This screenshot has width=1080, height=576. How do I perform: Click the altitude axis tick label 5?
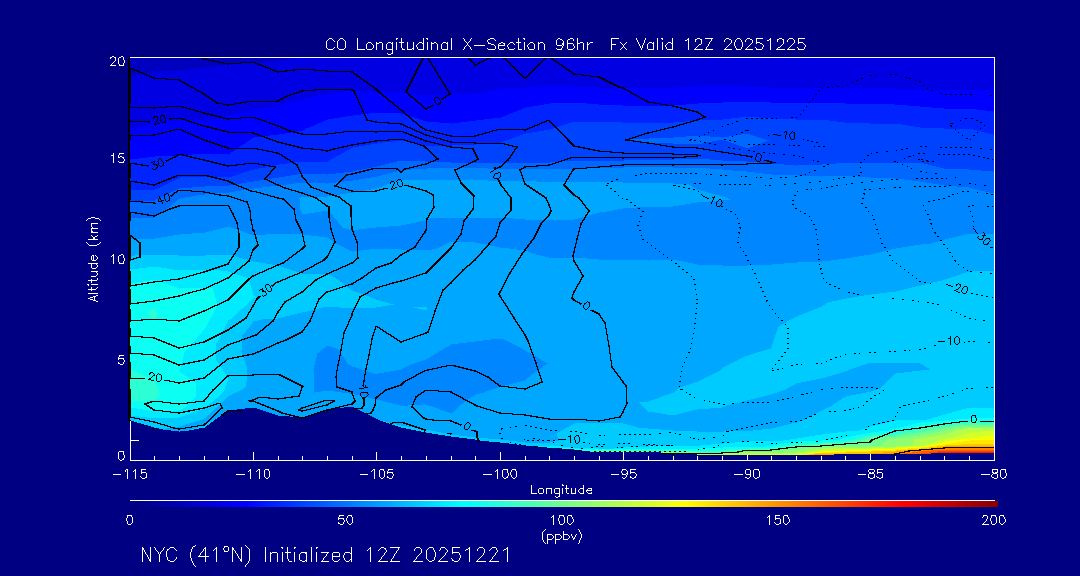[x=121, y=359]
